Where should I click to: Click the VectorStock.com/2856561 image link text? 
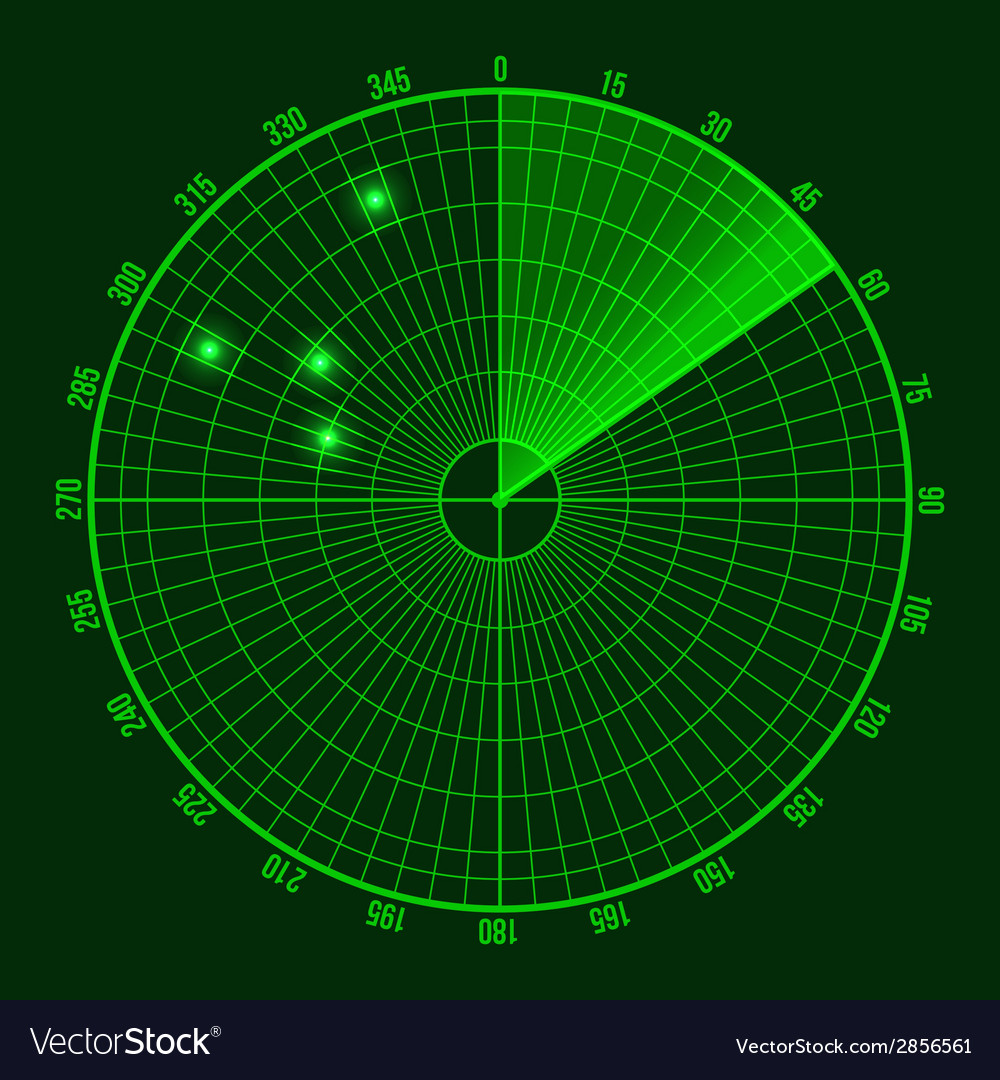(853, 1046)
